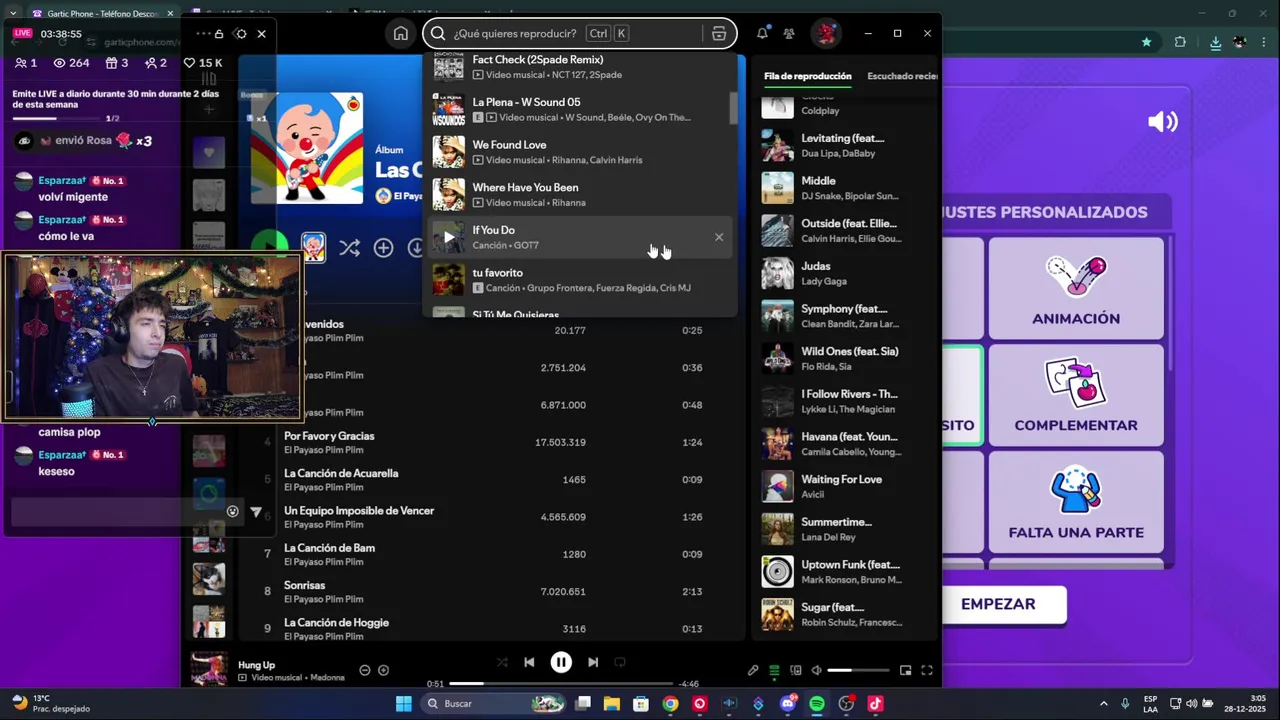Toggle shuffle in player bar
This screenshot has width=1280, height=720.
click(502, 662)
